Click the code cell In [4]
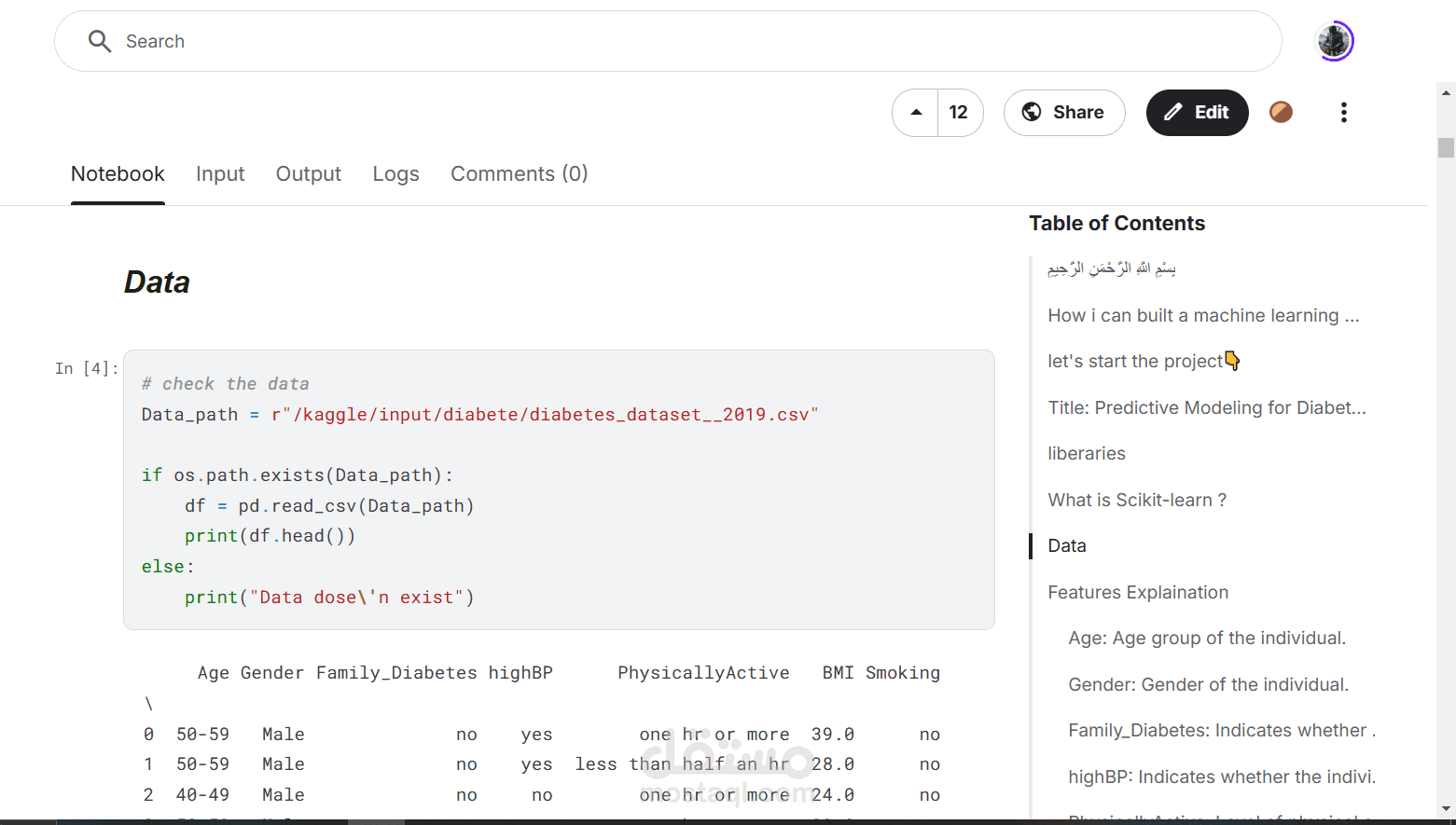The width and height of the screenshot is (1456, 825). tap(558, 490)
